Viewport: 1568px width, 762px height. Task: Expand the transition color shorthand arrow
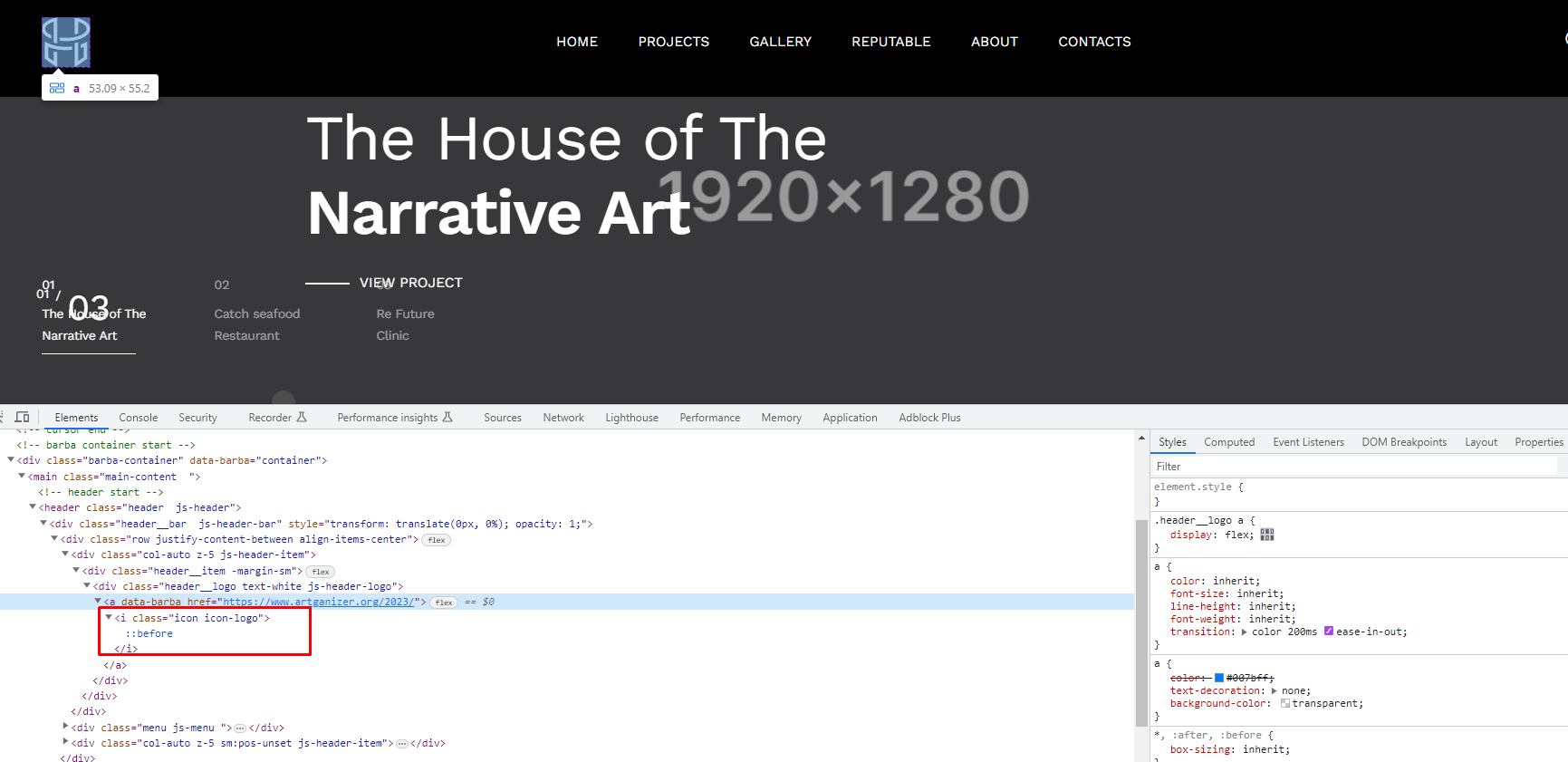coord(1244,632)
